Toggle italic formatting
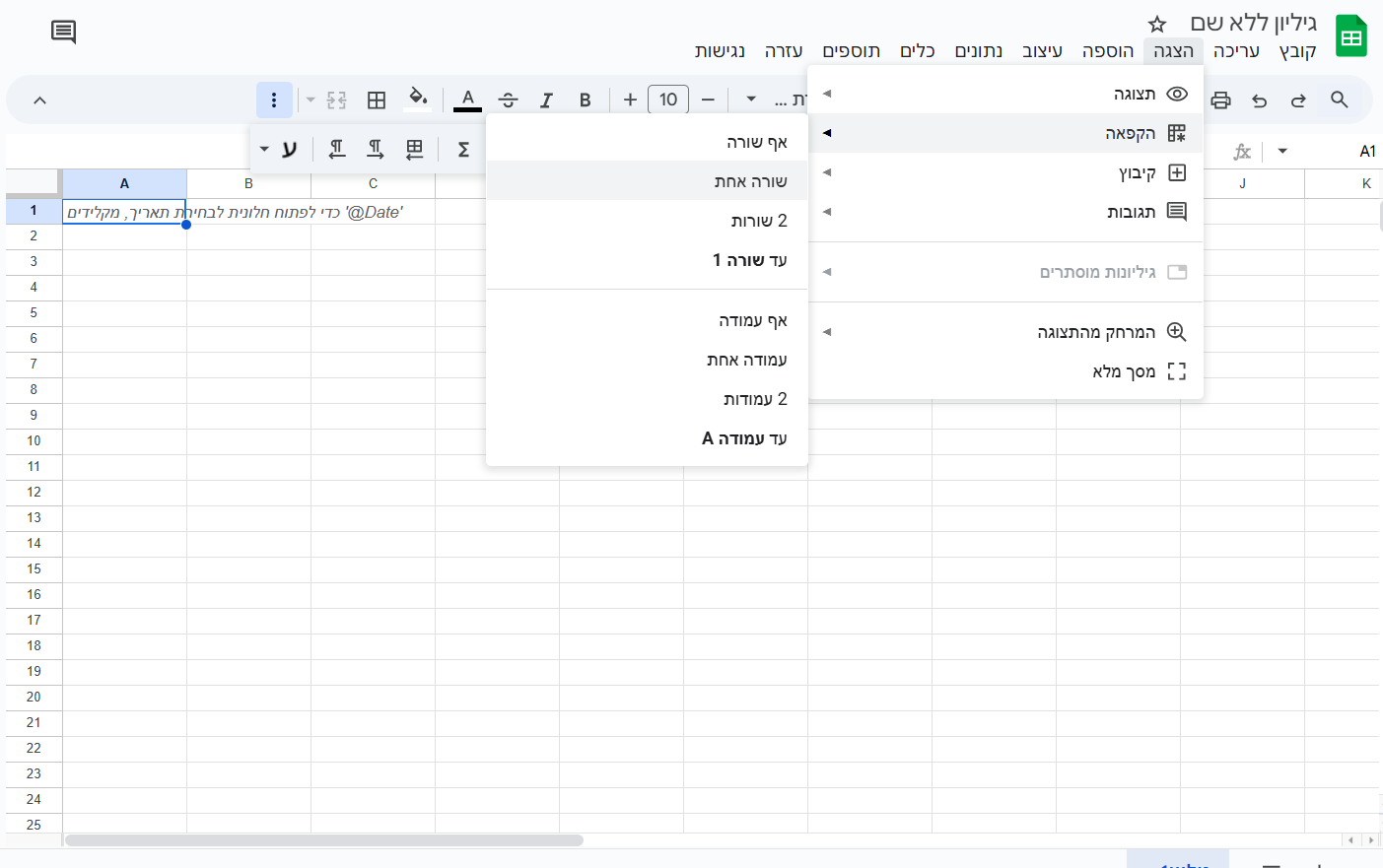This screenshot has height=868, width=1383. 546,100
